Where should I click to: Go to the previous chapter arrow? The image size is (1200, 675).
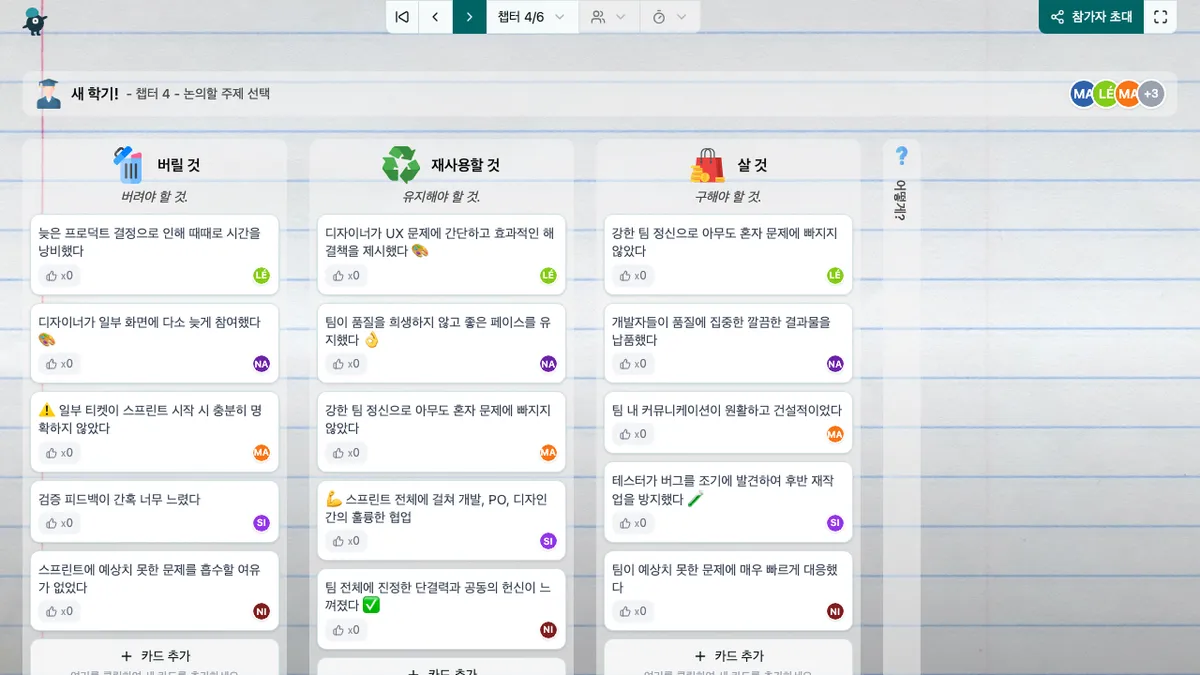(x=435, y=17)
